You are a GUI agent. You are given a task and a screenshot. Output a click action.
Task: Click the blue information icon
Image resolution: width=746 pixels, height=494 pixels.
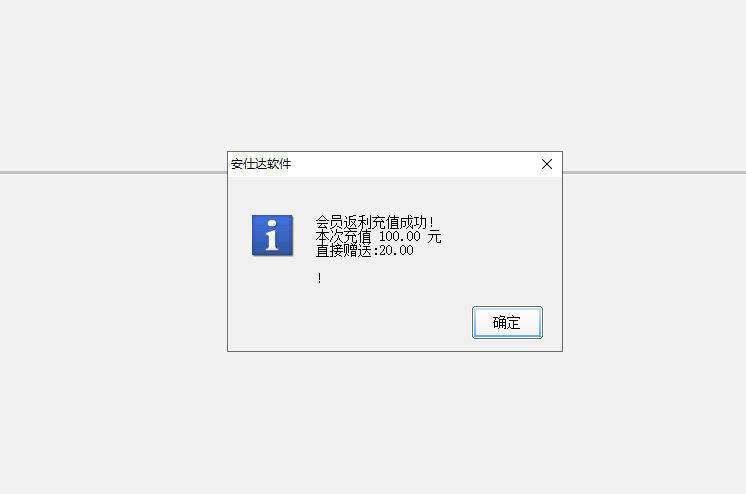pos(272,235)
